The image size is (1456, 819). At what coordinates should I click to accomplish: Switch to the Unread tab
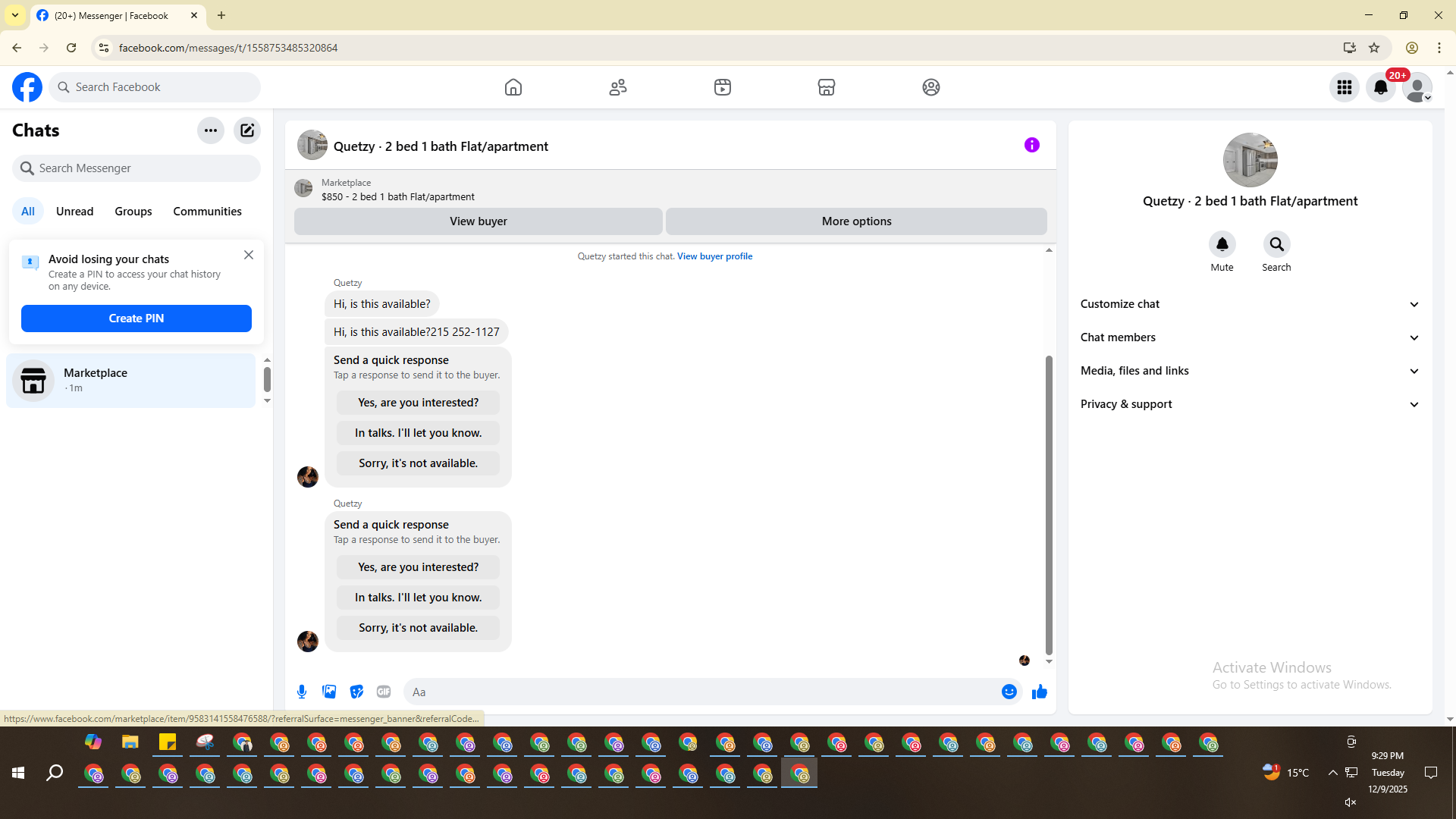(74, 212)
